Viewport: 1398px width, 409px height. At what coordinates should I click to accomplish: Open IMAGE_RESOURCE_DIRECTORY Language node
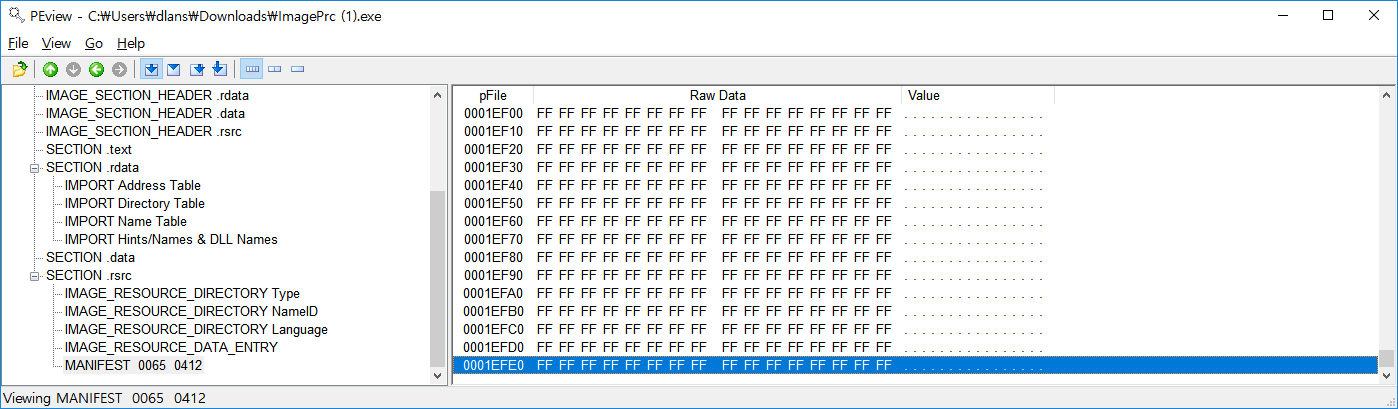[x=196, y=329]
